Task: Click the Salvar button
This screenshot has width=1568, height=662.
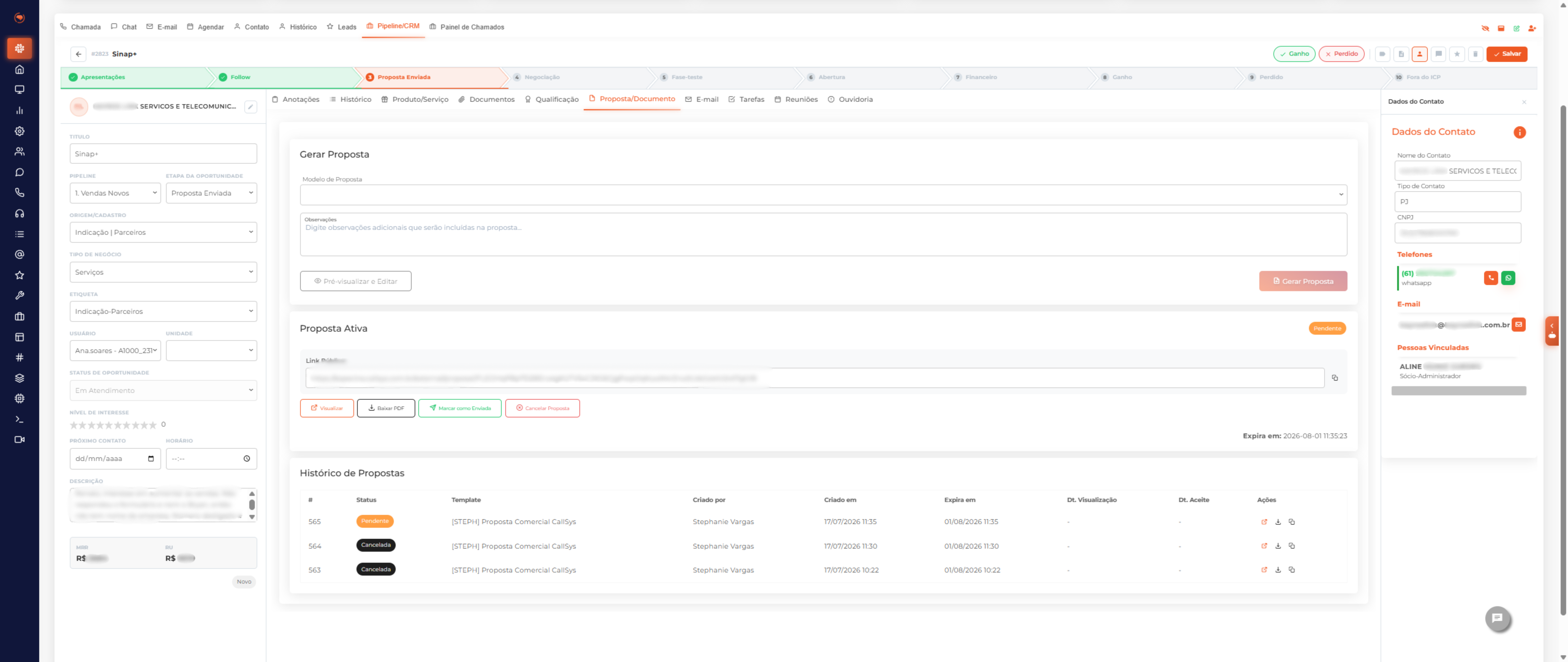Action: [1506, 54]
